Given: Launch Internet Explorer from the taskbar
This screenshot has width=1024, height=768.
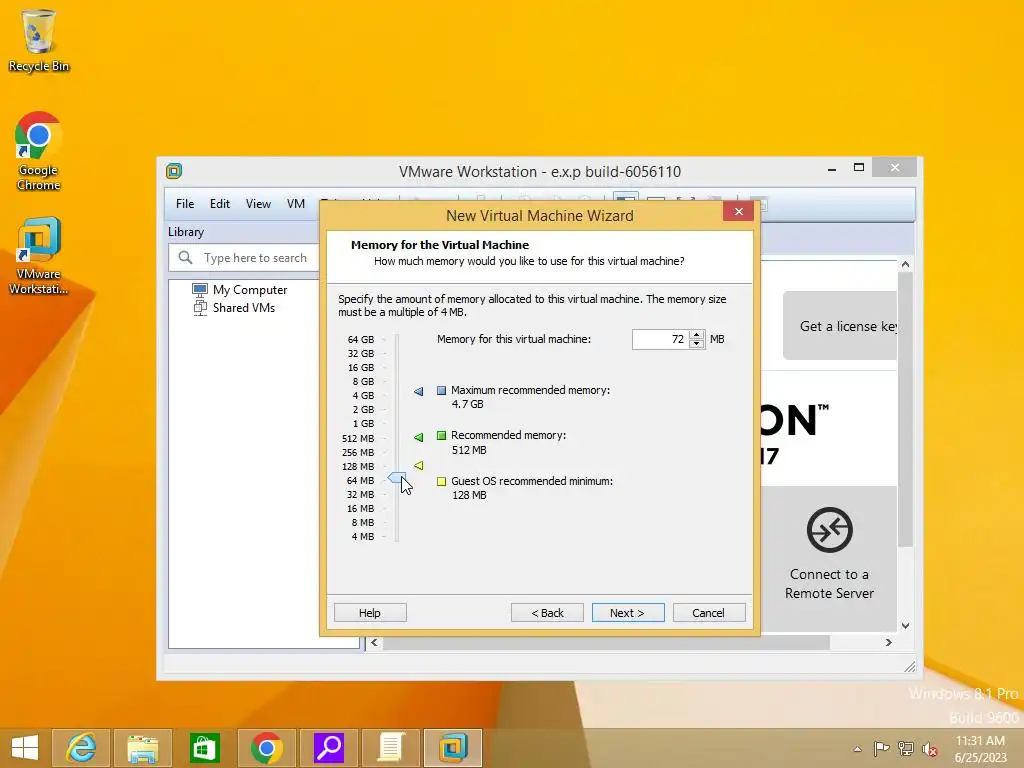Looking at the screenshot, I should click(82, 748).
